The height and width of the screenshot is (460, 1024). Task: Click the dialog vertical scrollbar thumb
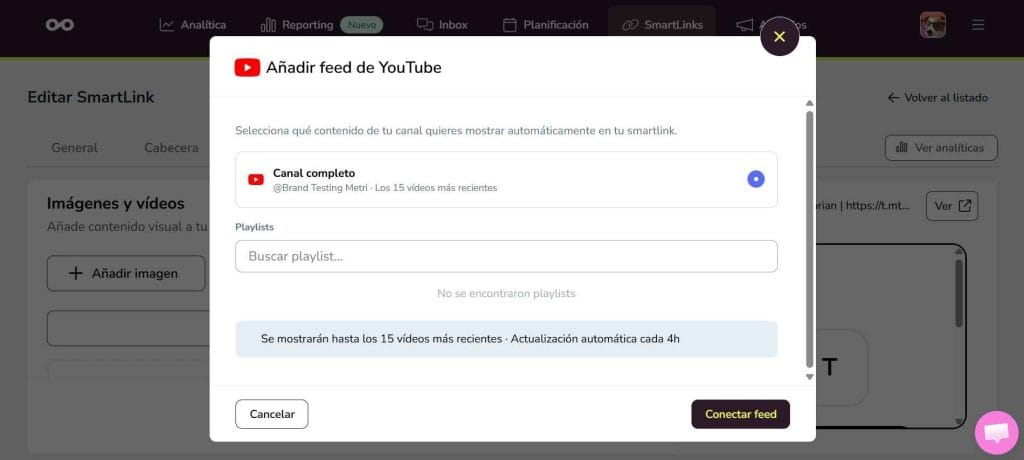coord(810,239)
